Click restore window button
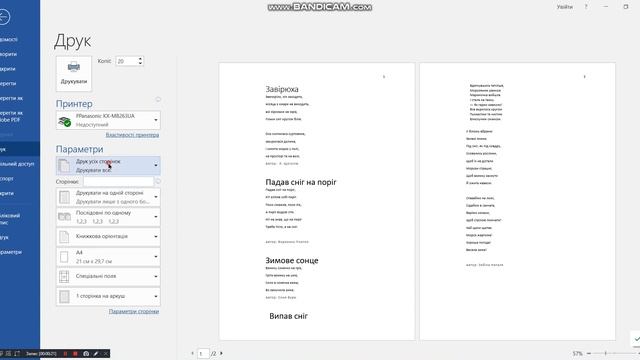 tap(626, 7)
